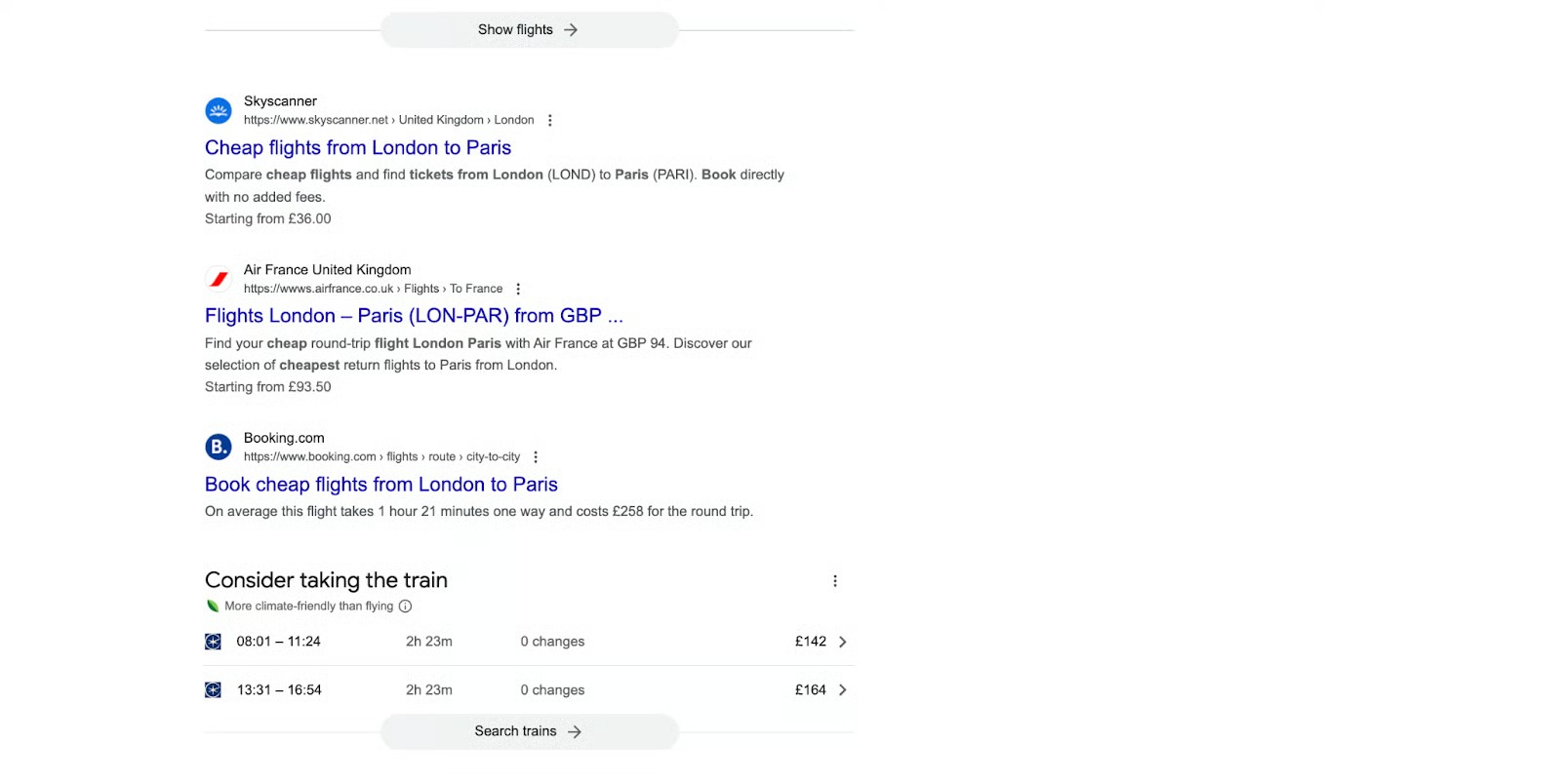Open Book cheap flights from London link

click(x=381, y=485)
